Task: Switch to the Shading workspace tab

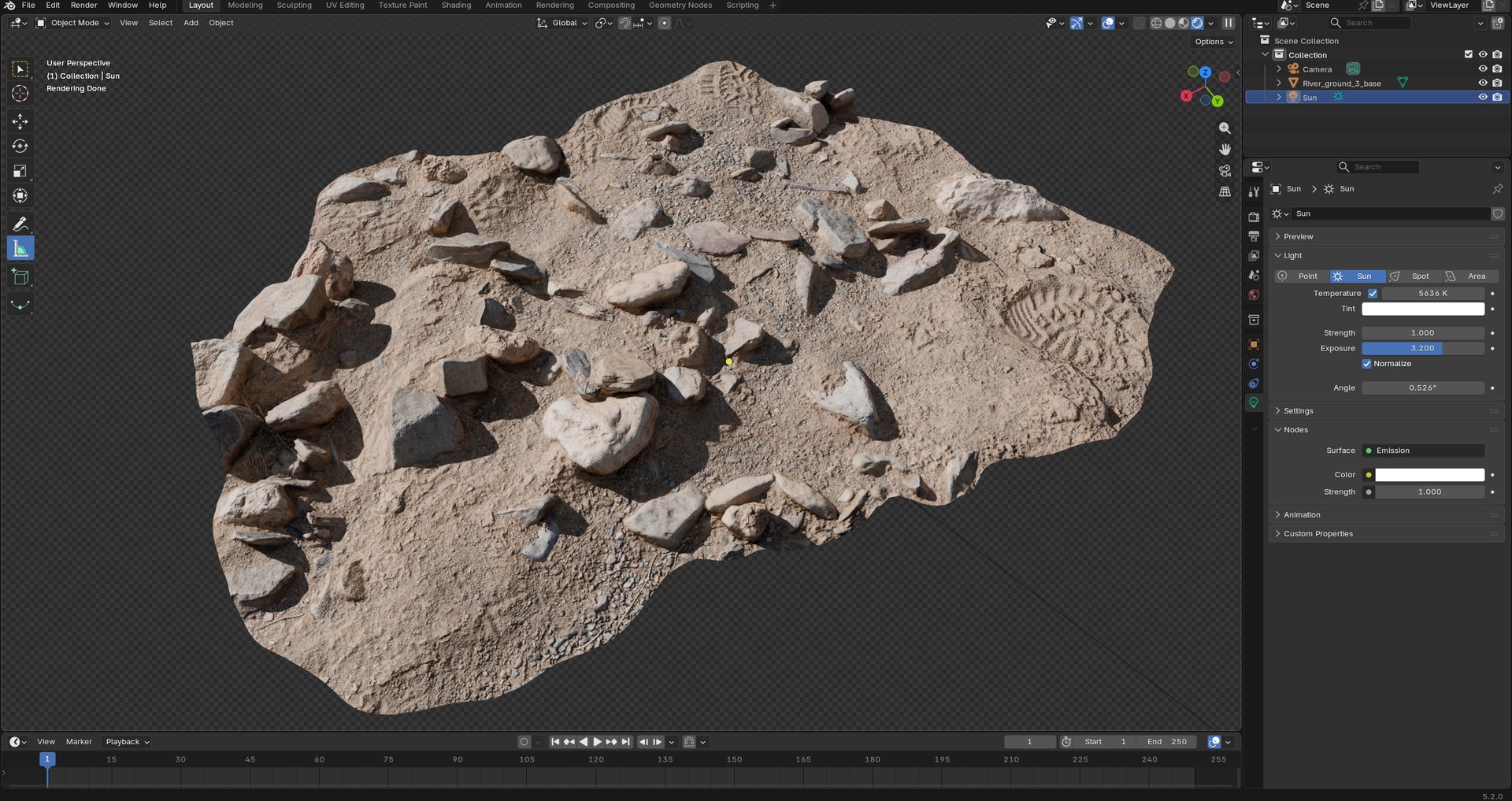Action: coord(456,5)
